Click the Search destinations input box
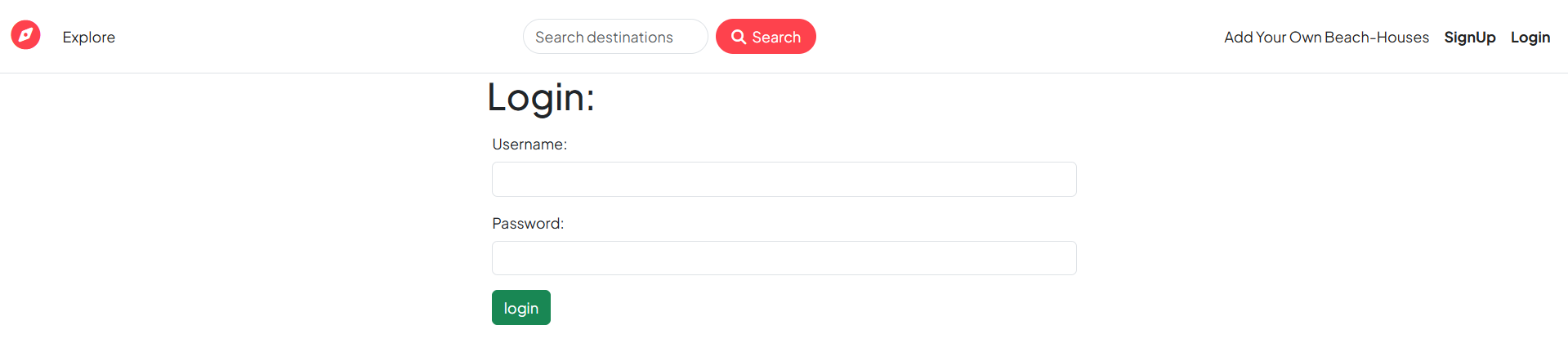 tap(614, 37)
